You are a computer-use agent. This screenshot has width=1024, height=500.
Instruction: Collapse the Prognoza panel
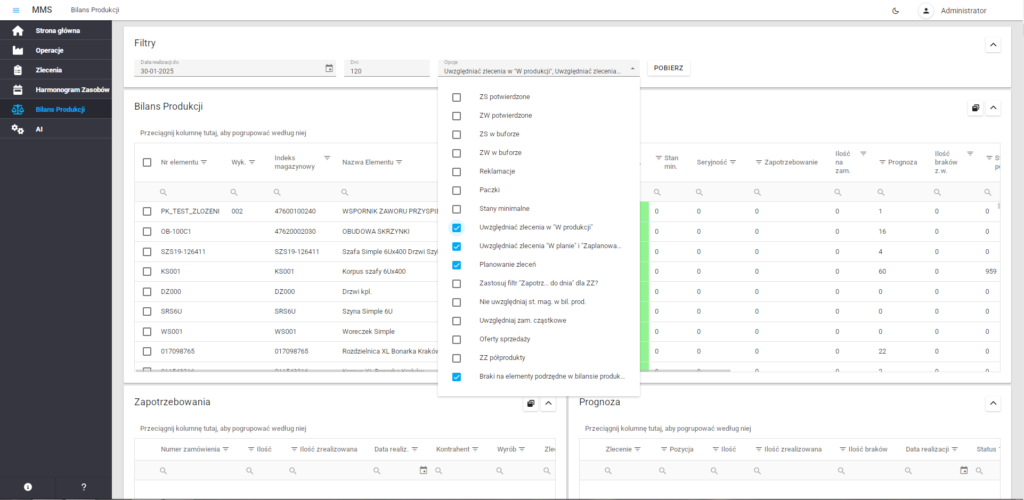pos(992,404)
